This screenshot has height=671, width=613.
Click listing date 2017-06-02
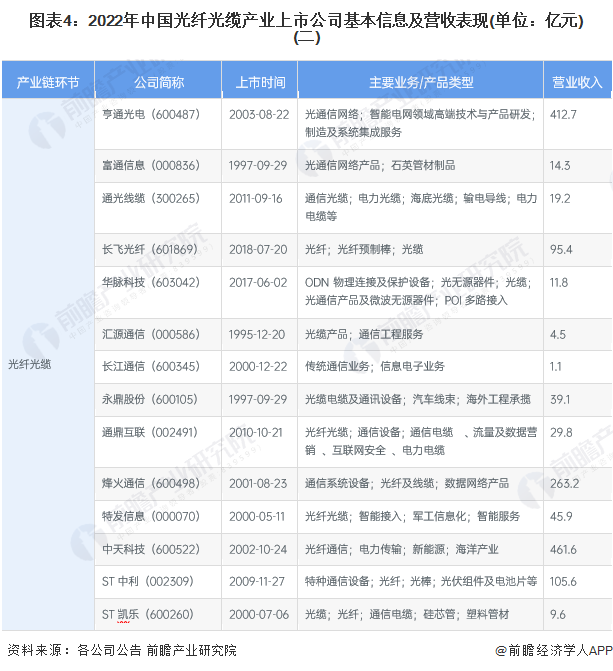pos(258,282)
